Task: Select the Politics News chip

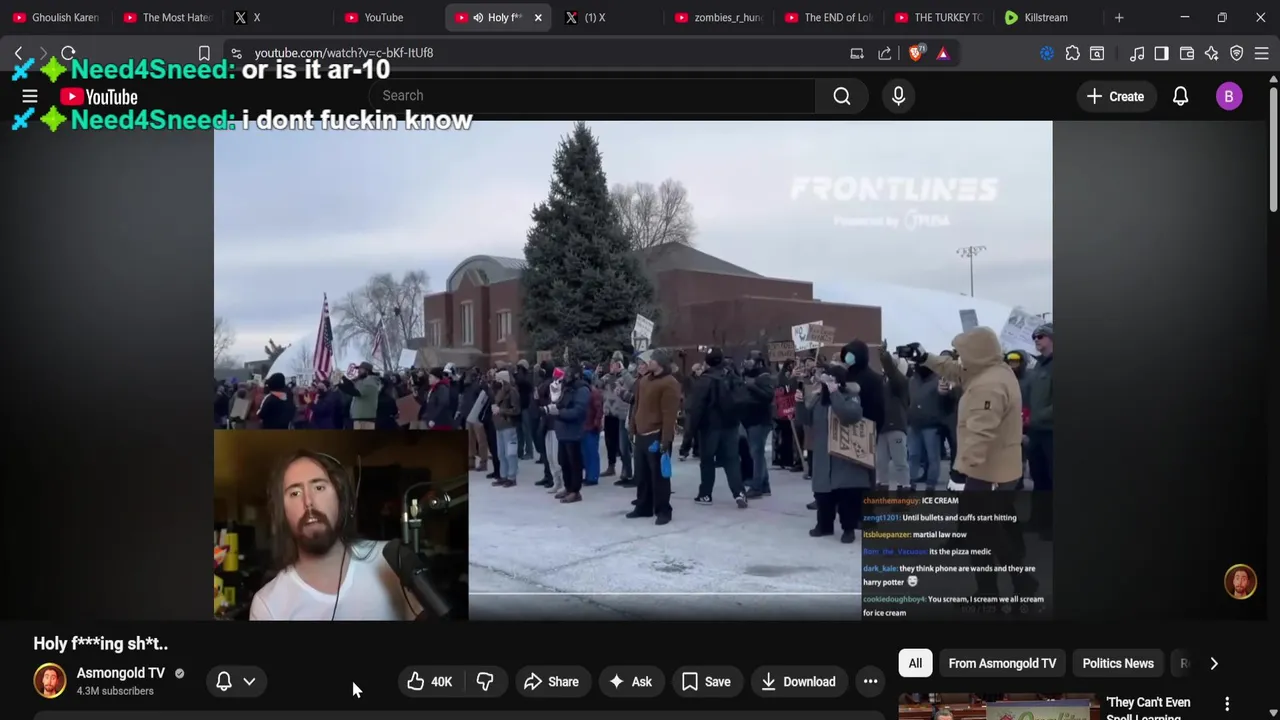Action: (x=1118, y=663)
